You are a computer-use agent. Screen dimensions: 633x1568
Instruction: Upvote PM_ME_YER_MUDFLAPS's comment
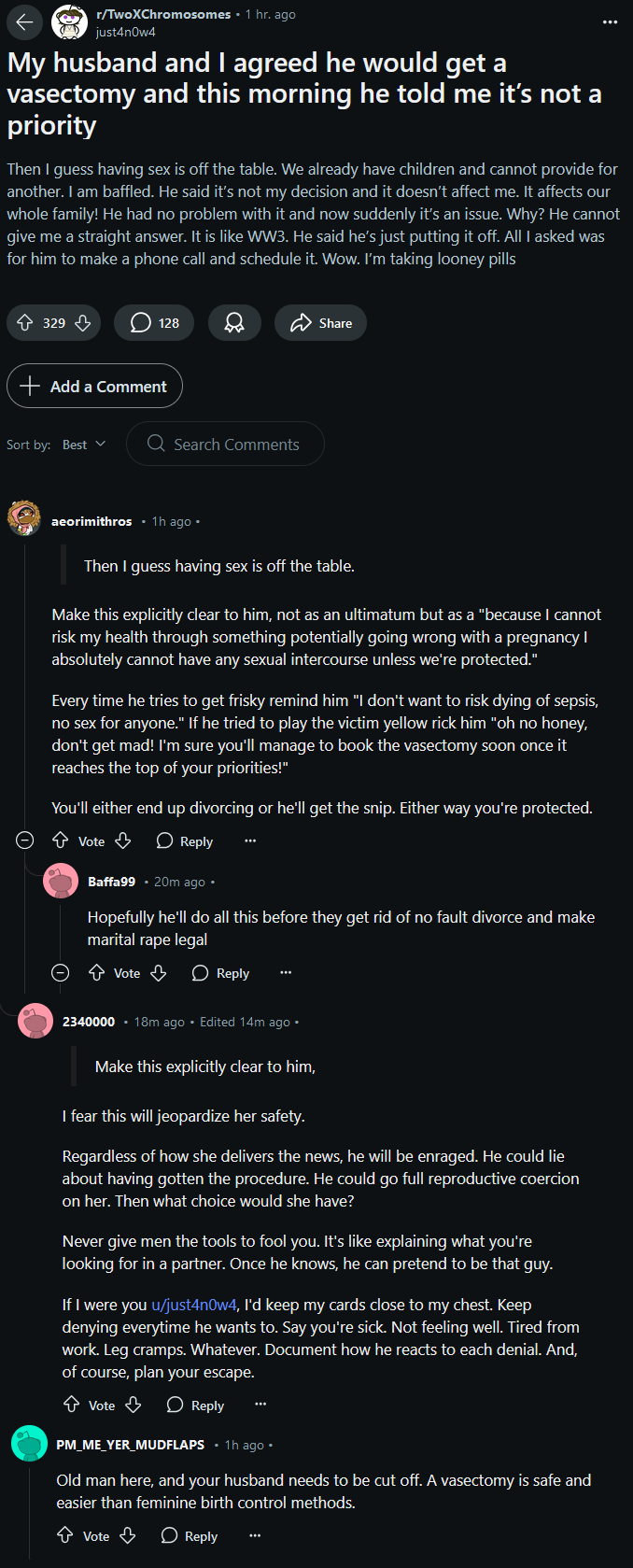click(x=65, y=1535)
